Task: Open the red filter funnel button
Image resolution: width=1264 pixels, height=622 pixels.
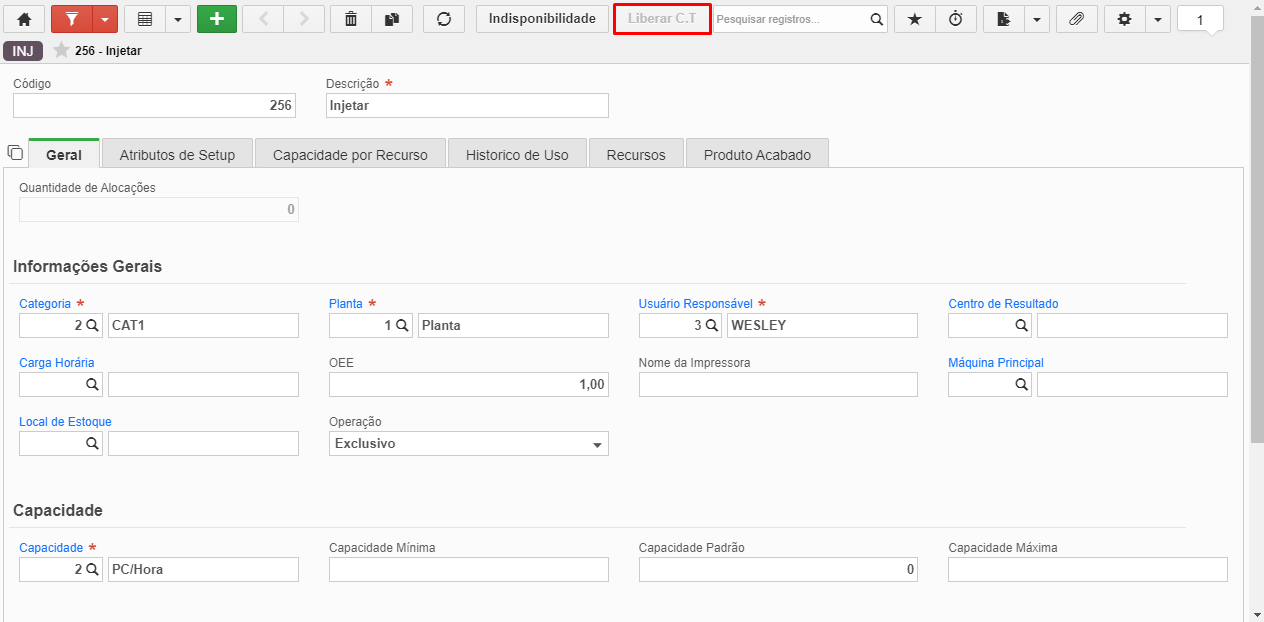Action: coord(71,19)
